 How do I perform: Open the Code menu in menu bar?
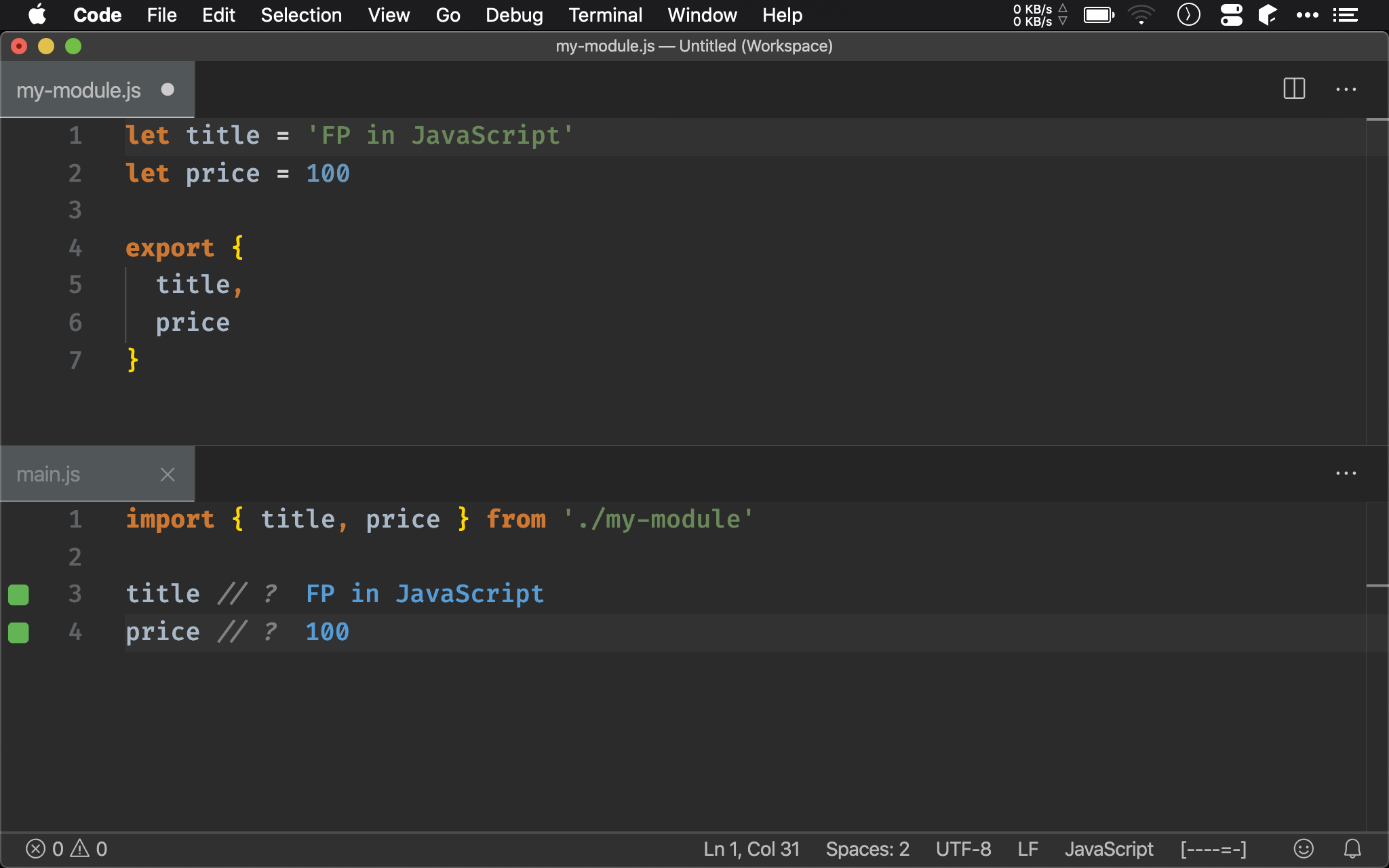[97, 14]
